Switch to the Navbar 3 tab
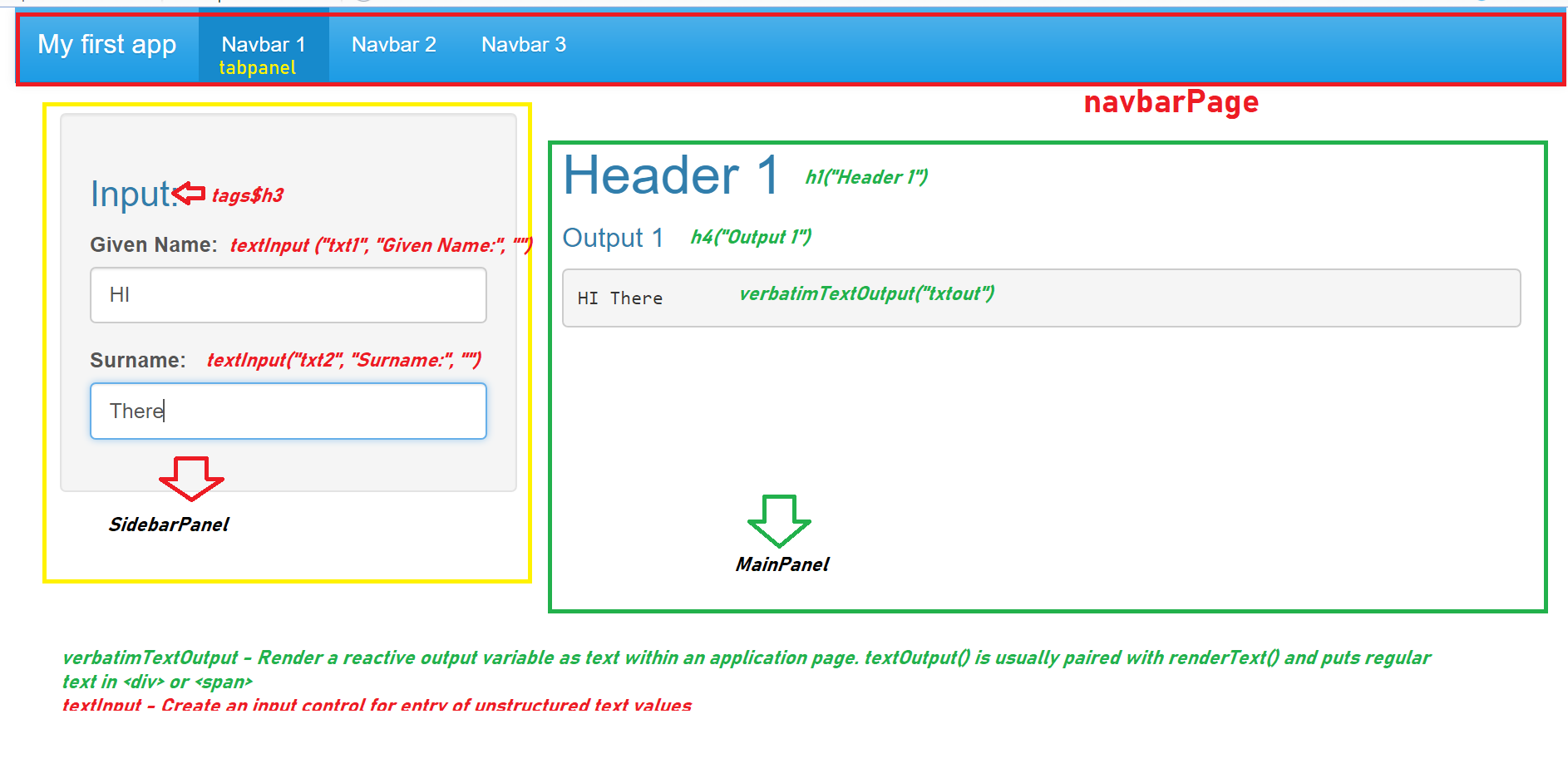The image size is (1568, 783). point(524,45)
